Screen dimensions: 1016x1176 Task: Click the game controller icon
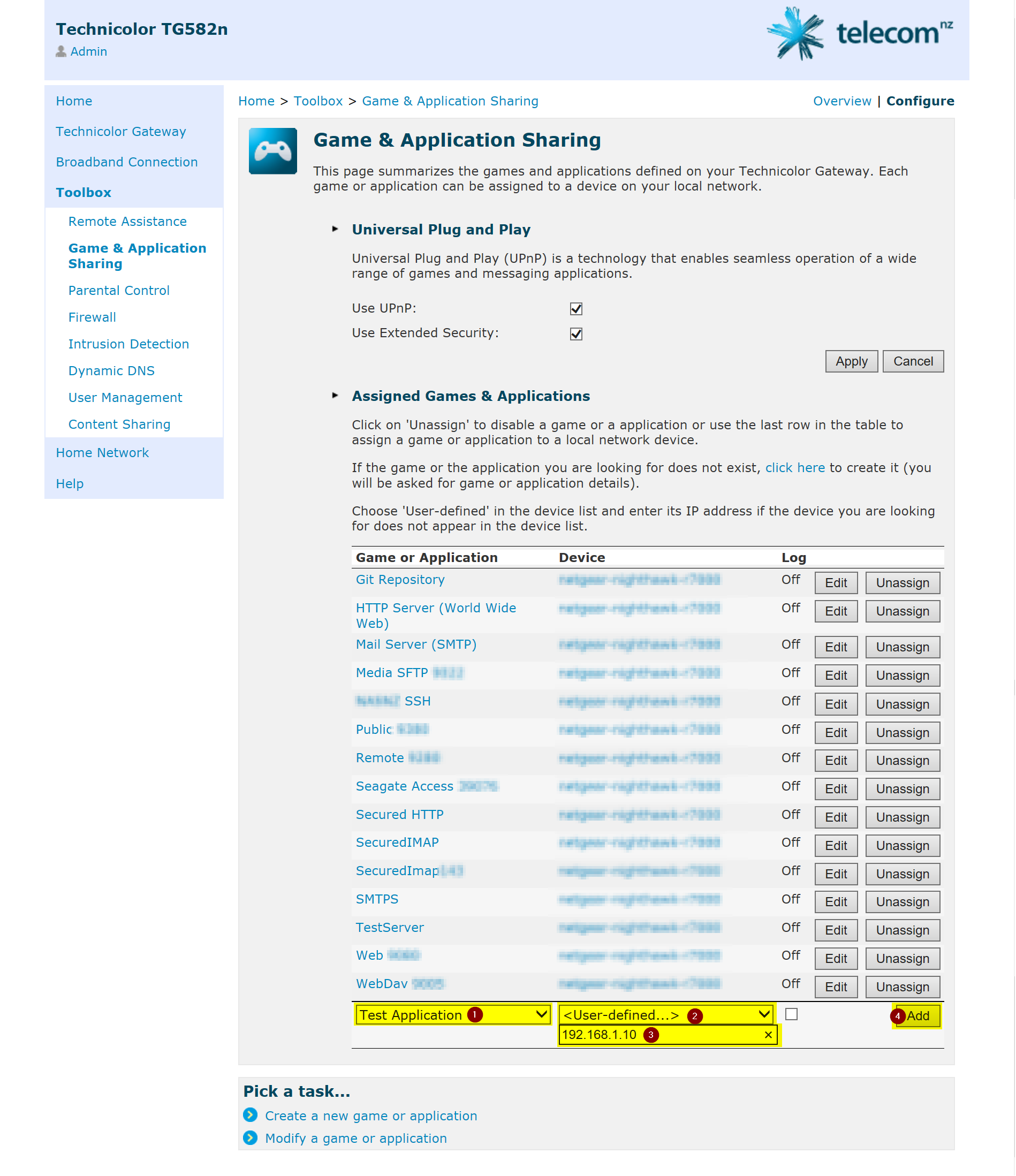point(273,151)
